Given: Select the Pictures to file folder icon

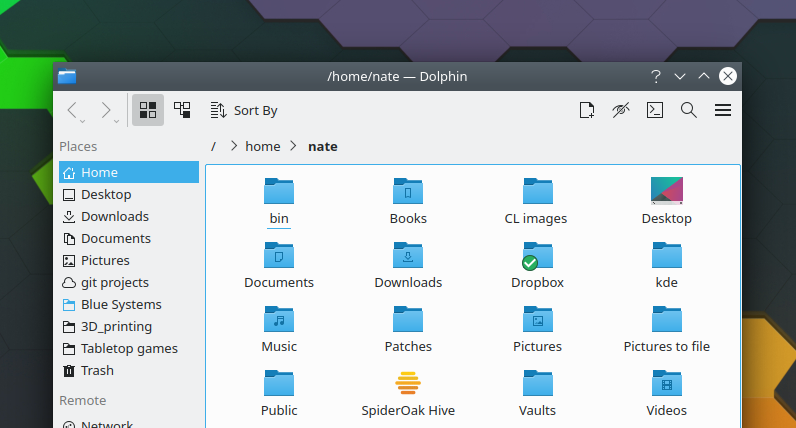Looking at the screenshot, I should pyautogui.click(x=667, y=319).
